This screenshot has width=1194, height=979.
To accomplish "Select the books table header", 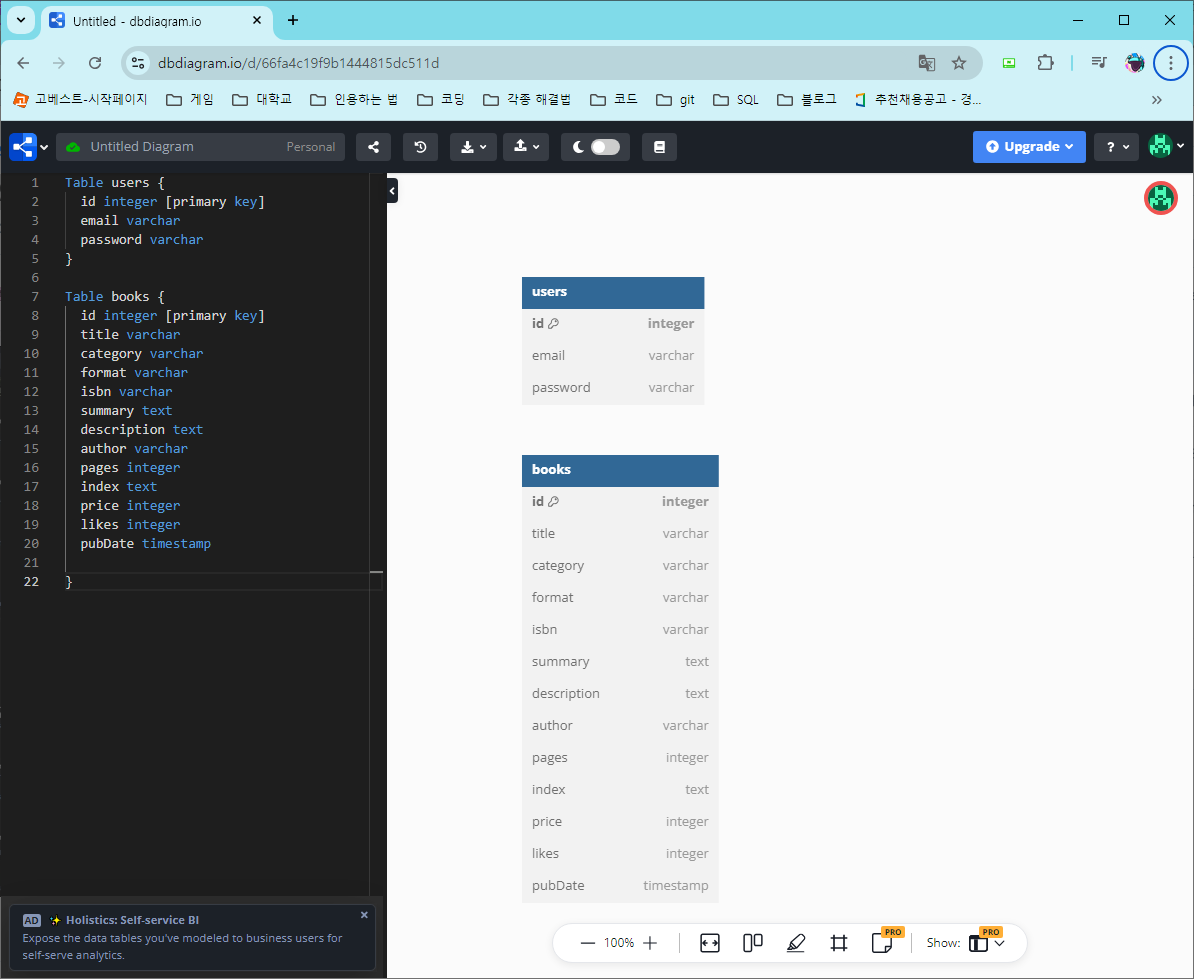I will click(620, 470).
